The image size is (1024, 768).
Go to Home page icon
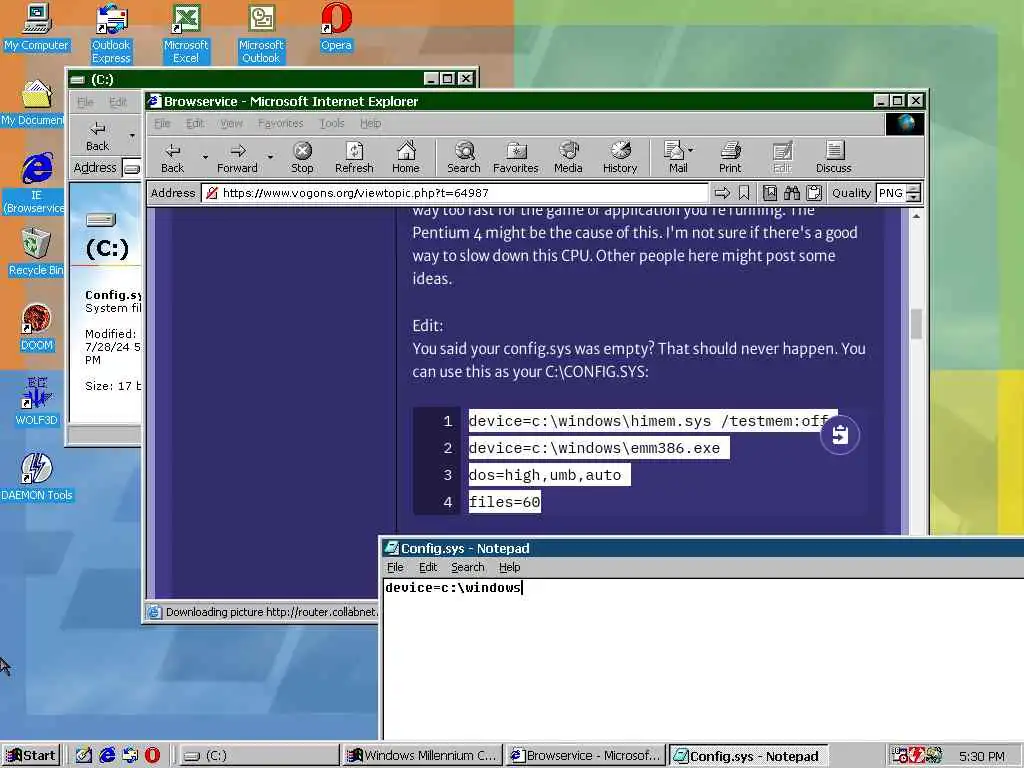(x=406, y=157)
